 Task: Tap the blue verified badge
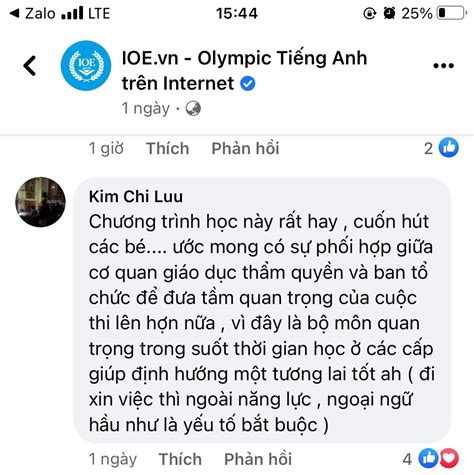[248, 83]
